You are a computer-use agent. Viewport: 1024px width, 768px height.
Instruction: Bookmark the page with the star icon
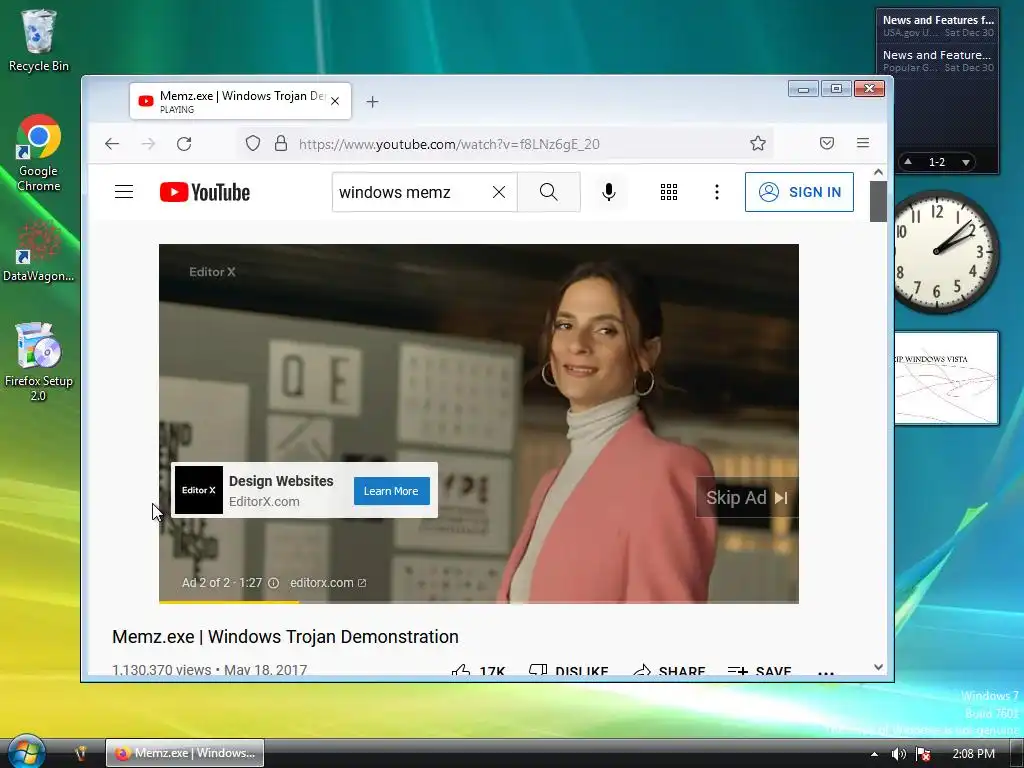[x=758, y=144]
